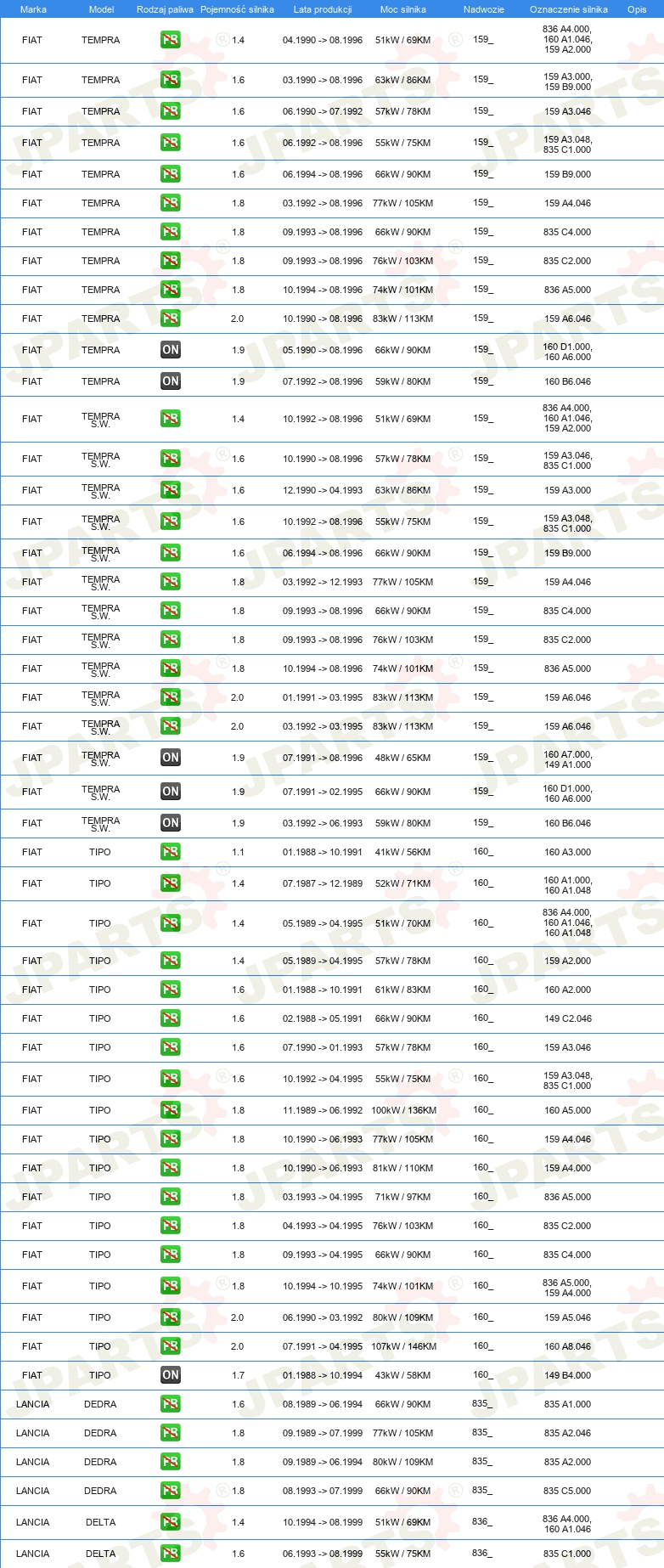
Task: Click the 836_ body code in the Delta 1.6 row
Action: tap(482, 1553)
